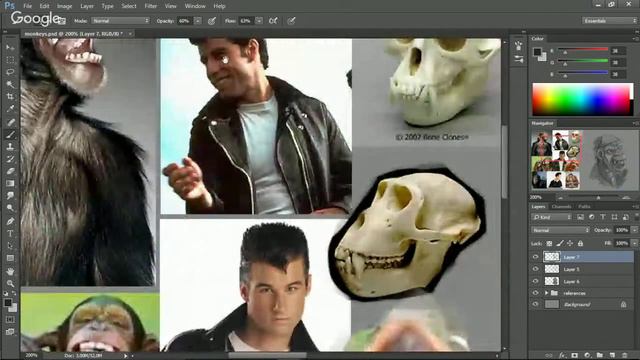The height and width of the screenshot is (360, 640).
Task: Click Add layer style fx icon
Action: click(x=562, y=356)
